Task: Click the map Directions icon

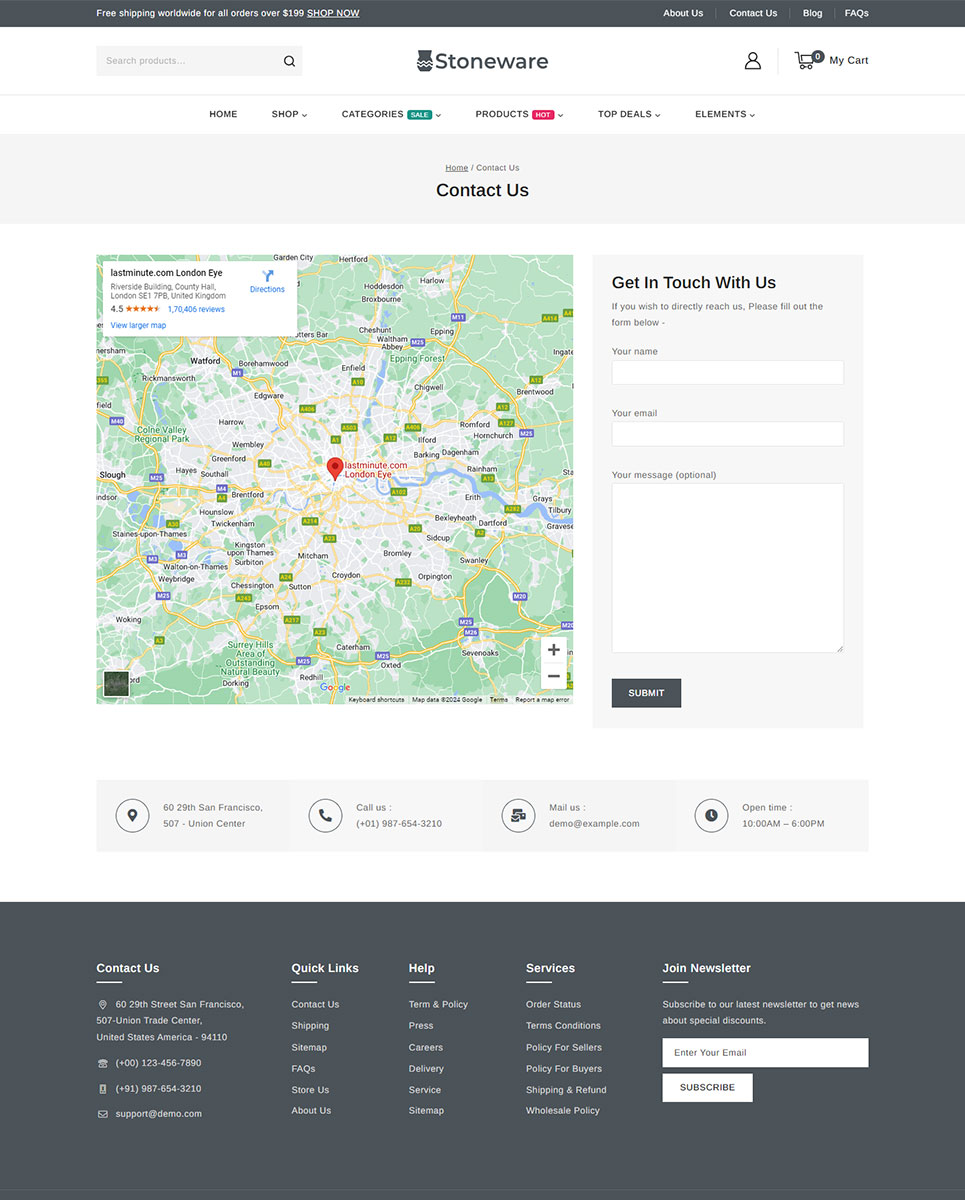Action: (x=267, y=276)
